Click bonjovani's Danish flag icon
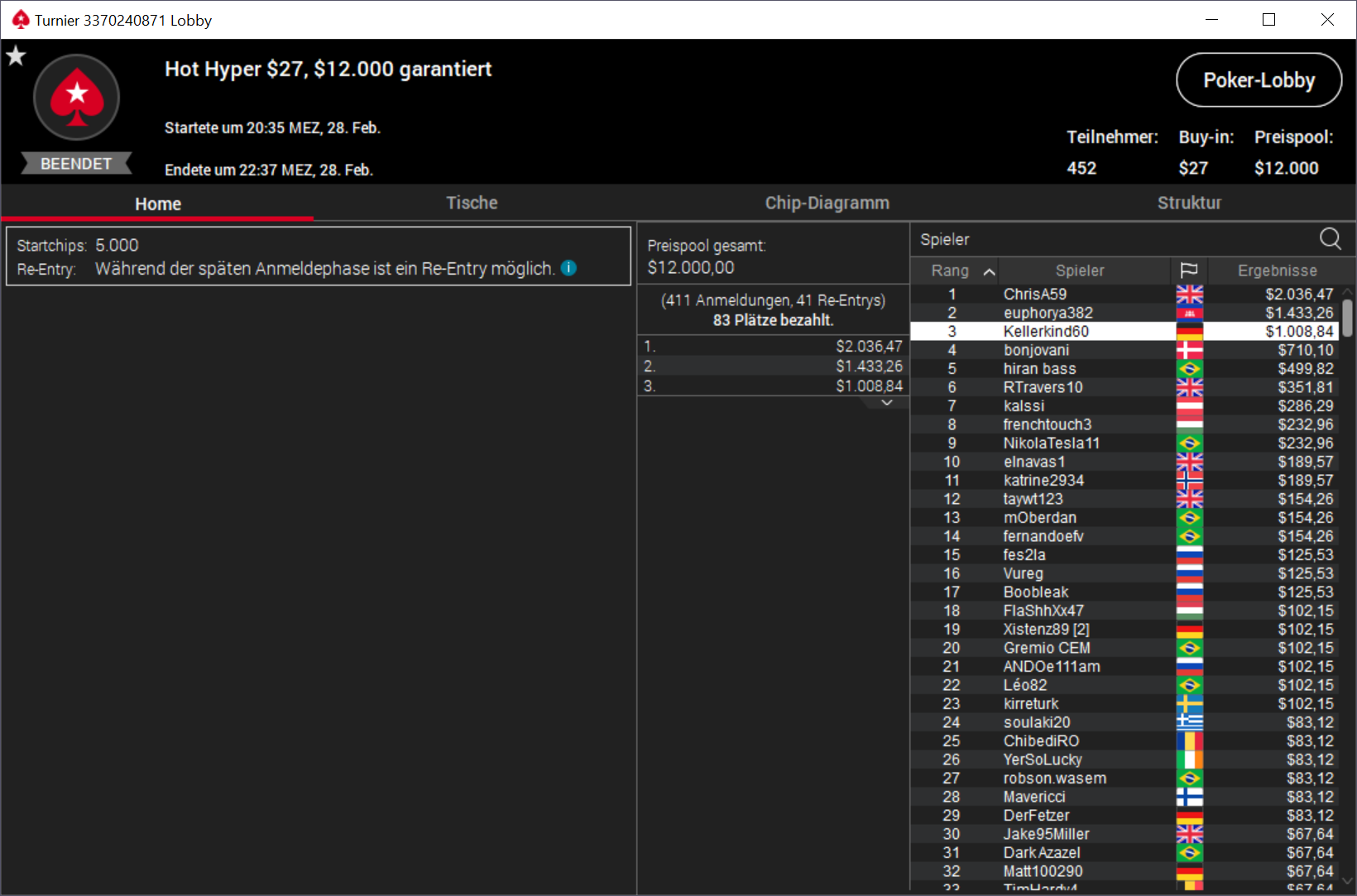 pyautogui.click(x=1190, y=350)
